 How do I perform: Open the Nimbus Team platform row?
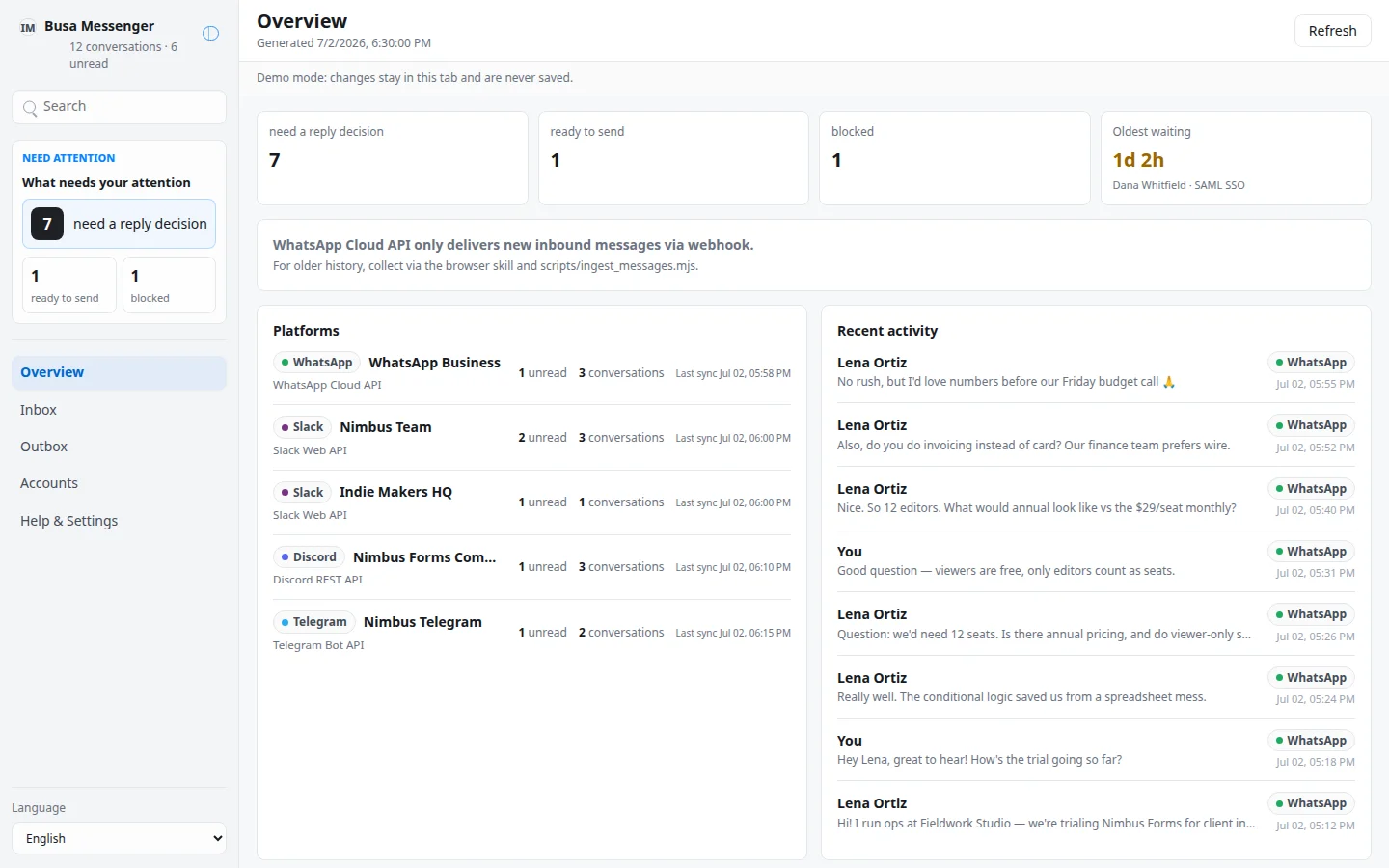point(531,438)
